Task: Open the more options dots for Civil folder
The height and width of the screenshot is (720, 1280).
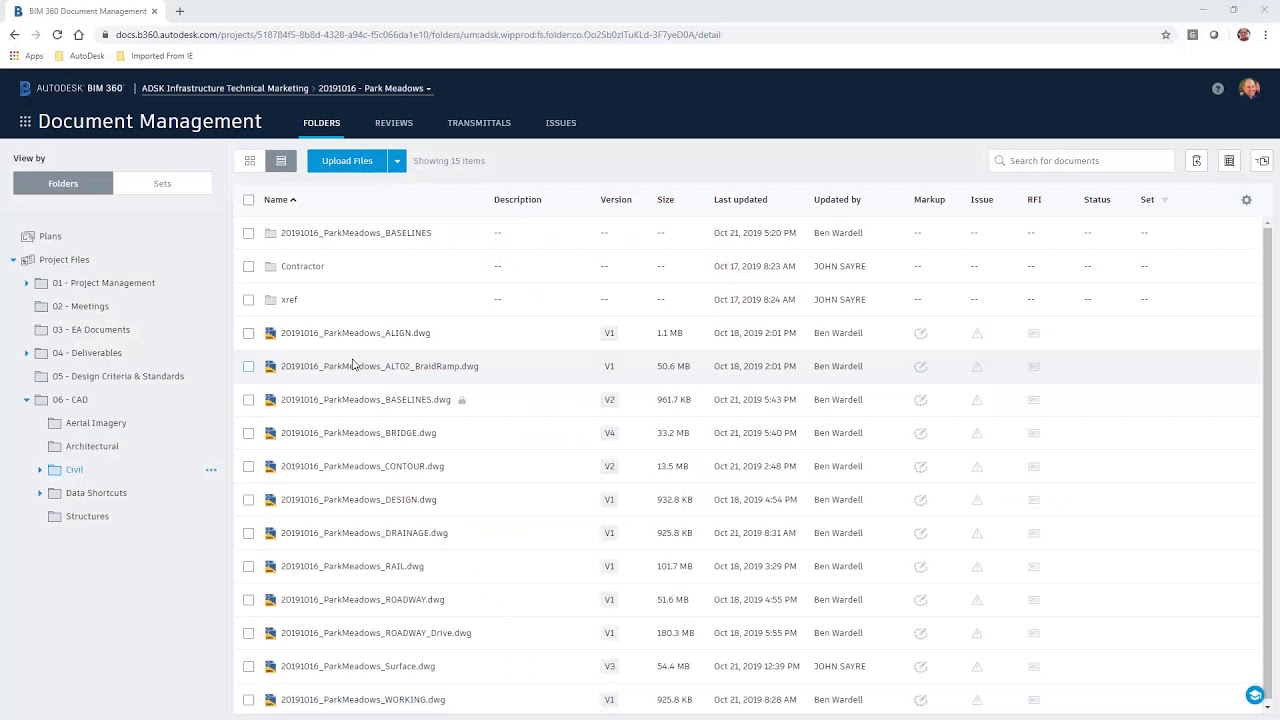Action: (211, 470)
